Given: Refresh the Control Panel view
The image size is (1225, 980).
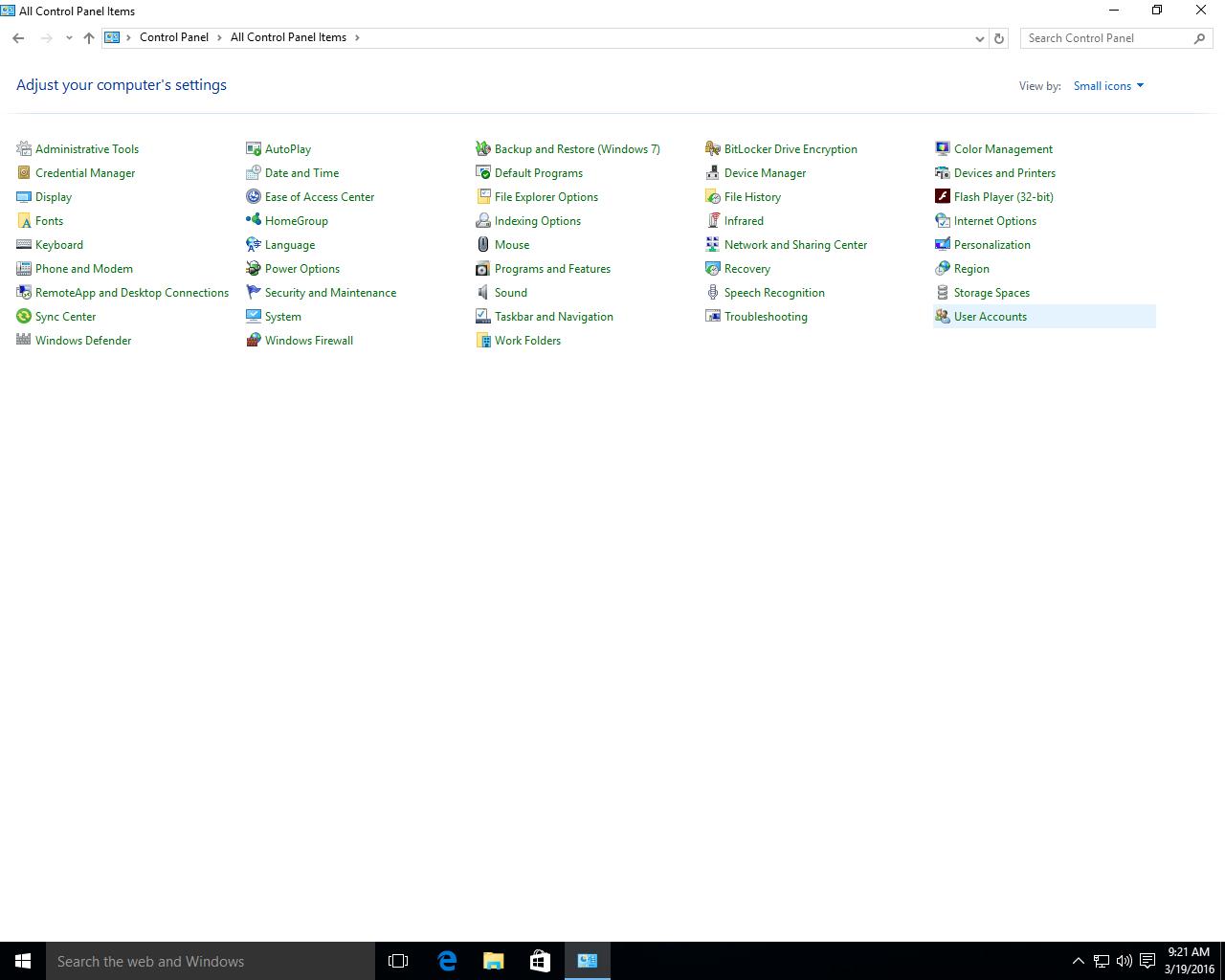Looking at the screenshot, I should (999, 38).
